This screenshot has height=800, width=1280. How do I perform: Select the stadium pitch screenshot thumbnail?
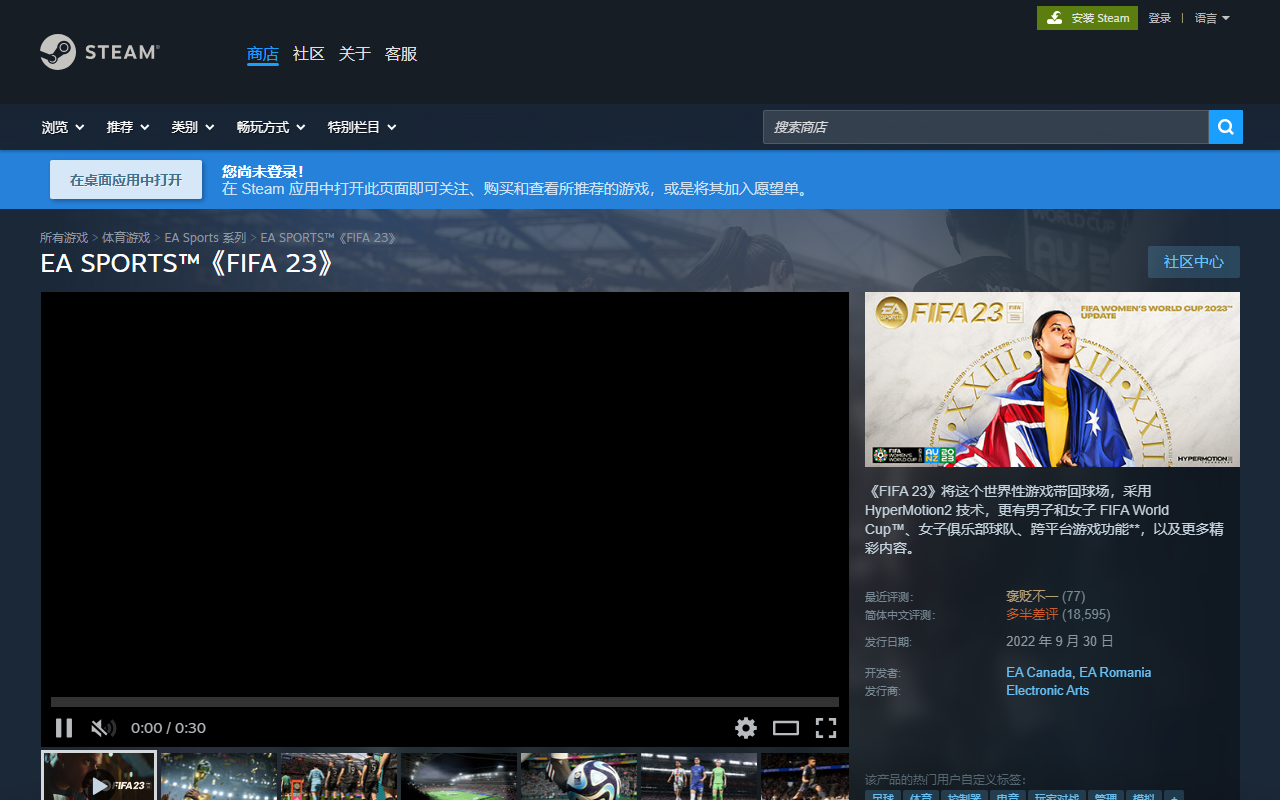pos(459,776)
